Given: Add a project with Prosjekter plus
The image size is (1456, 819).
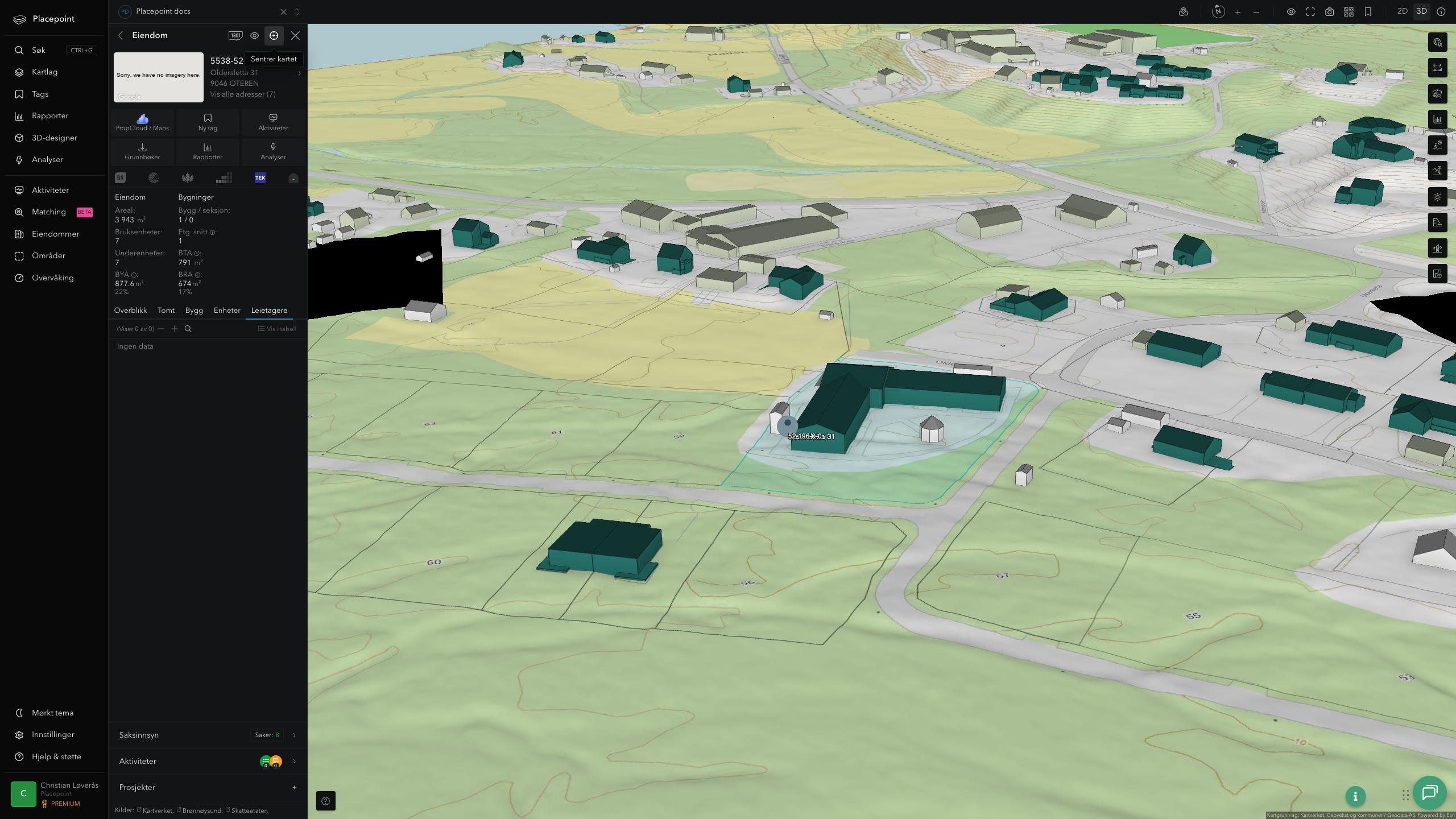Looking at the screenshot, I should pyautogui.click(x=294, y=787).
